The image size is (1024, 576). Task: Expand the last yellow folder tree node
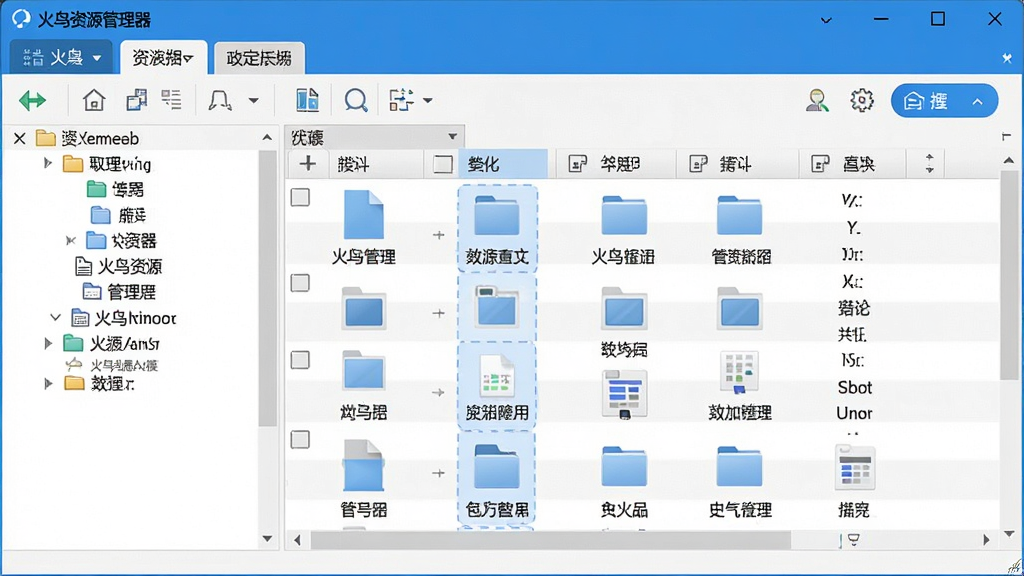tap(47, 383)
